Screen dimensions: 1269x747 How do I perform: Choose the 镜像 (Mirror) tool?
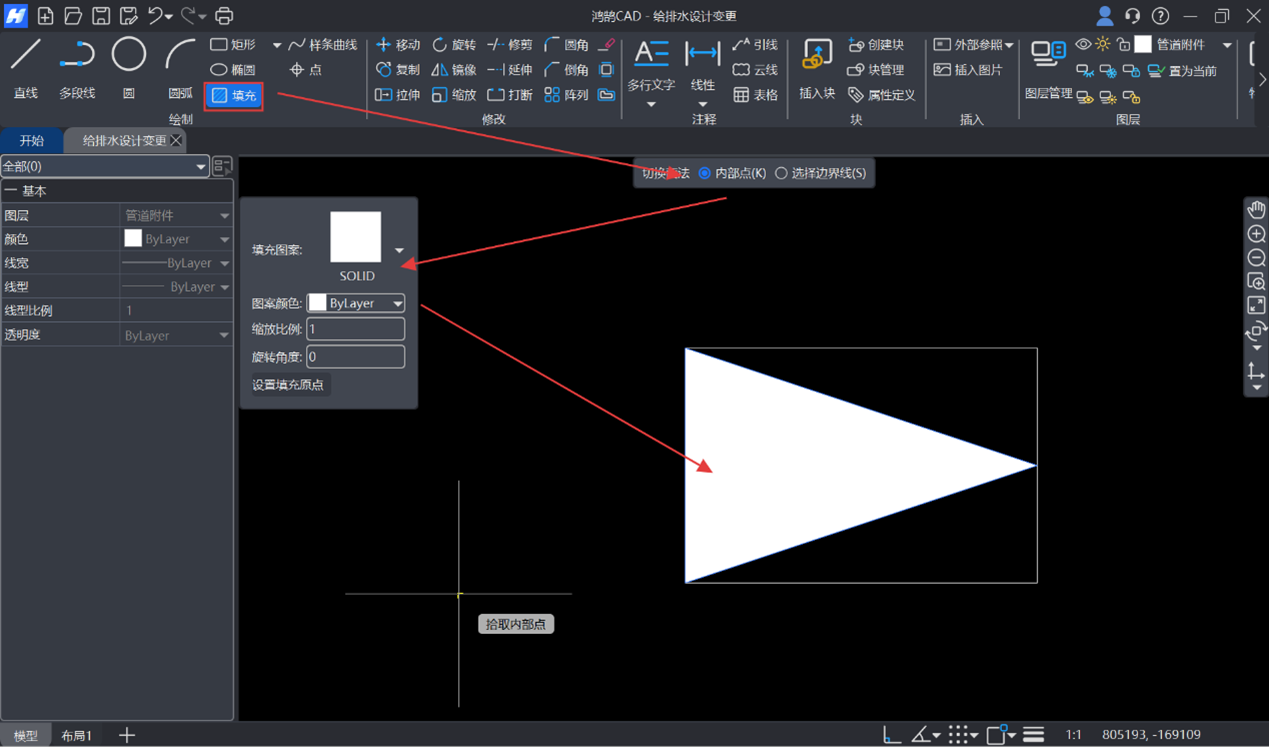tap(453, 70)
